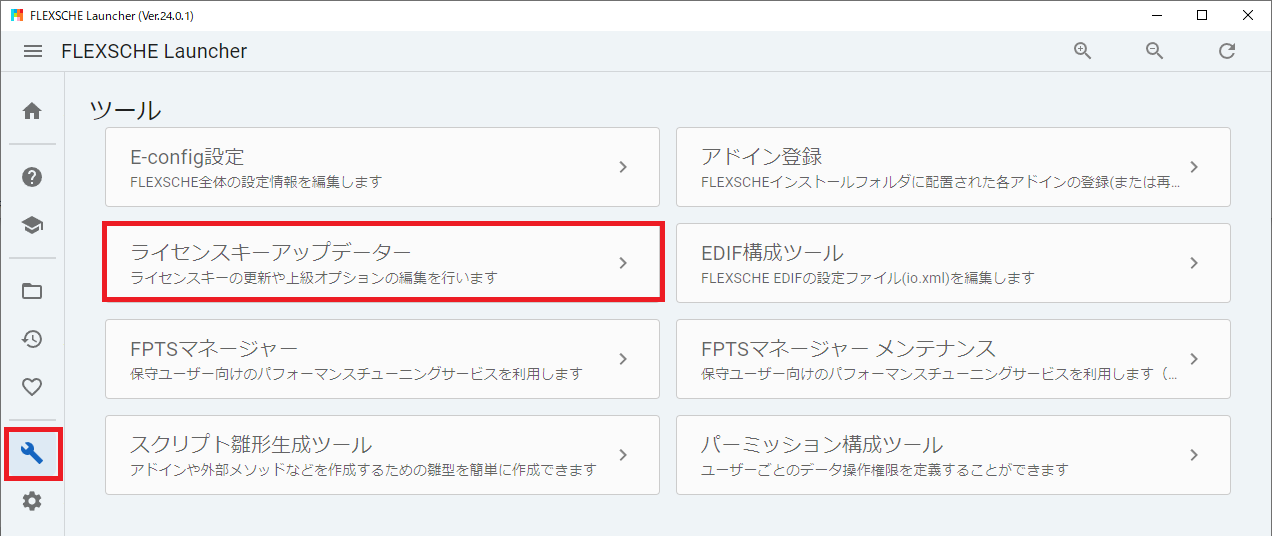
Task: Open the hamburger navigation menu
Action: (33, 51)
